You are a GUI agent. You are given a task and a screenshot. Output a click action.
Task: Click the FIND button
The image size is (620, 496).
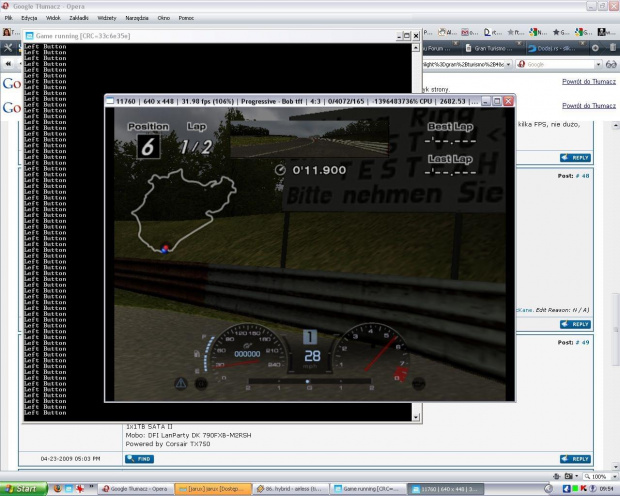coord(139,459)
